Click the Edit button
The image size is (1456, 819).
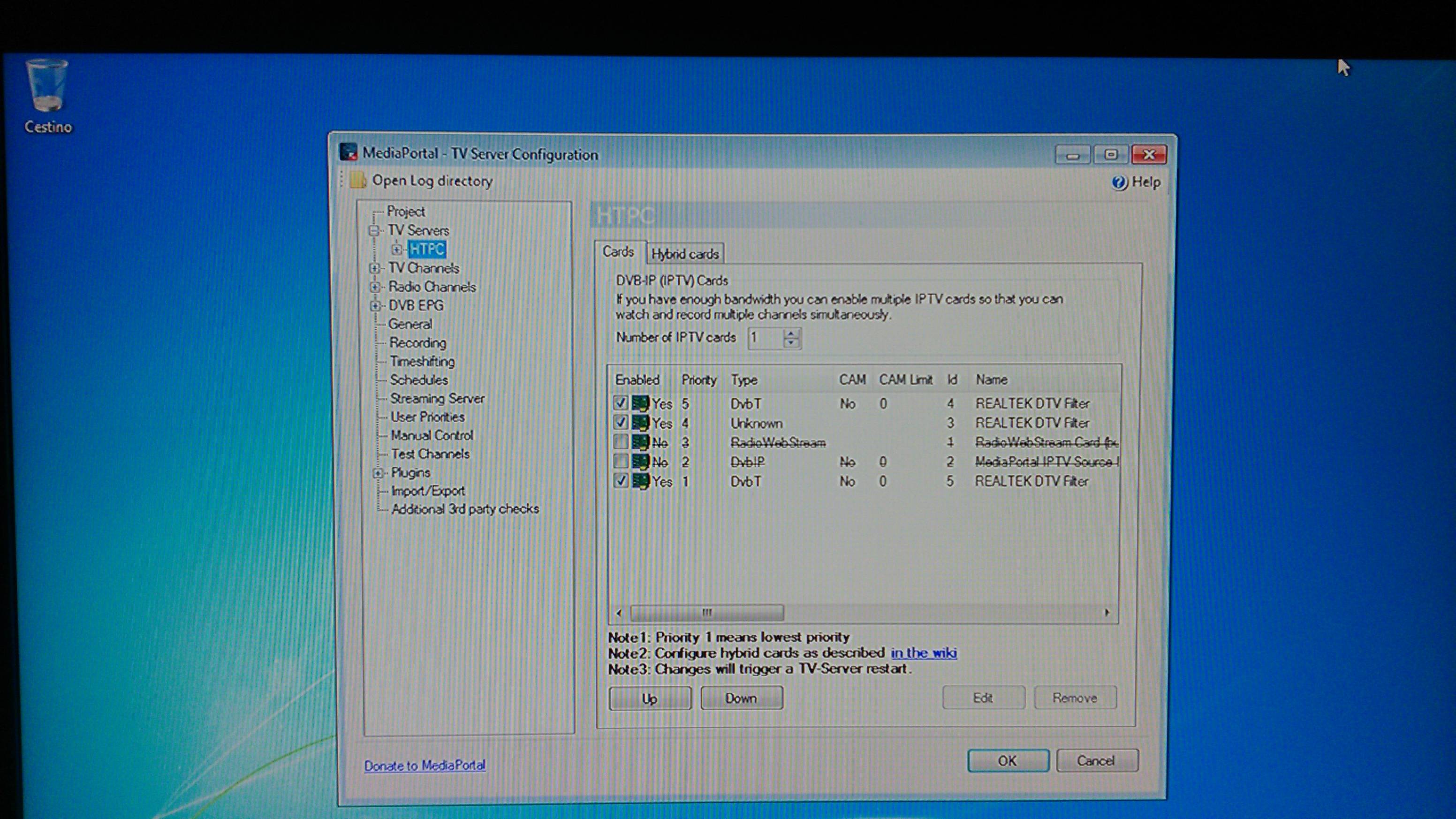[984, 698]
